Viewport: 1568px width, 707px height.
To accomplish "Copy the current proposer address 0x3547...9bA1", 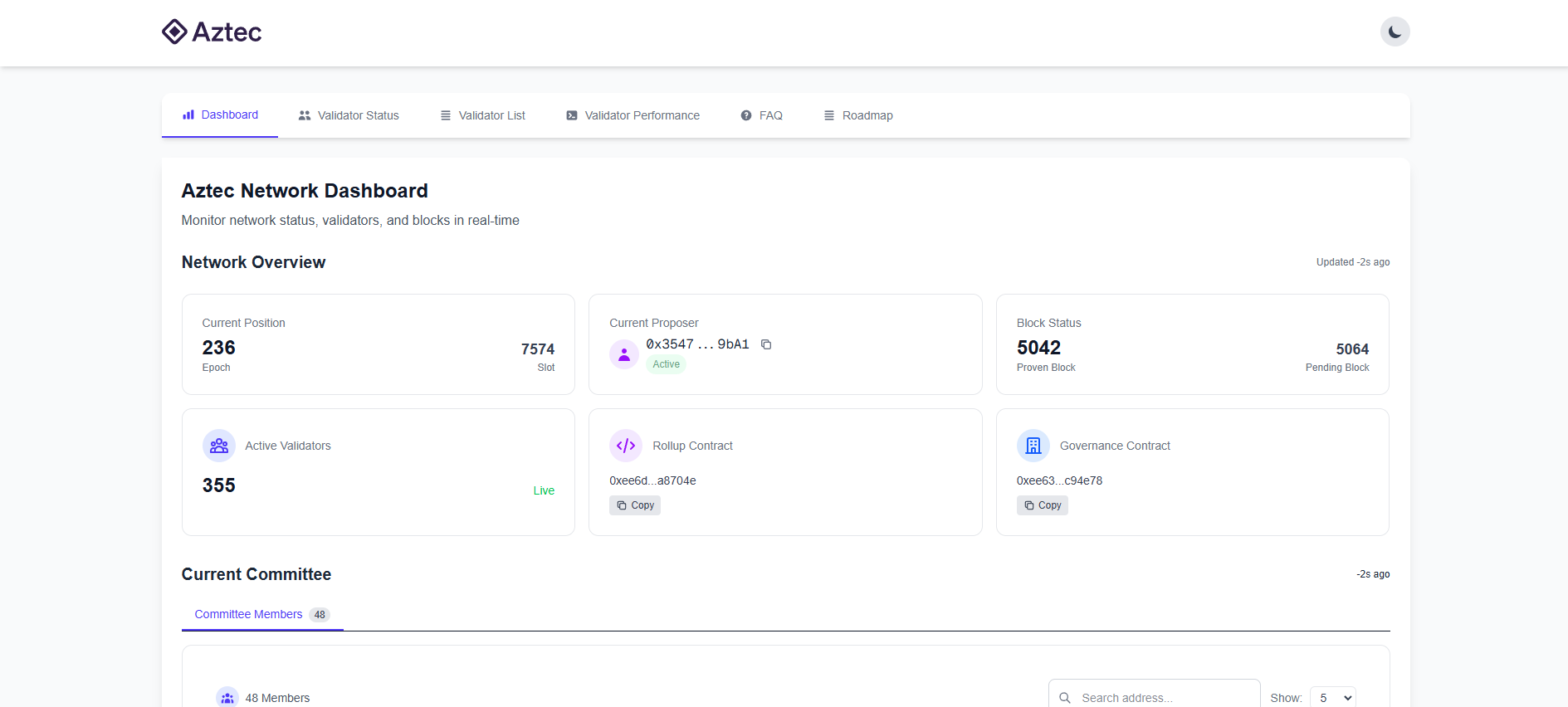I will 766,344.
